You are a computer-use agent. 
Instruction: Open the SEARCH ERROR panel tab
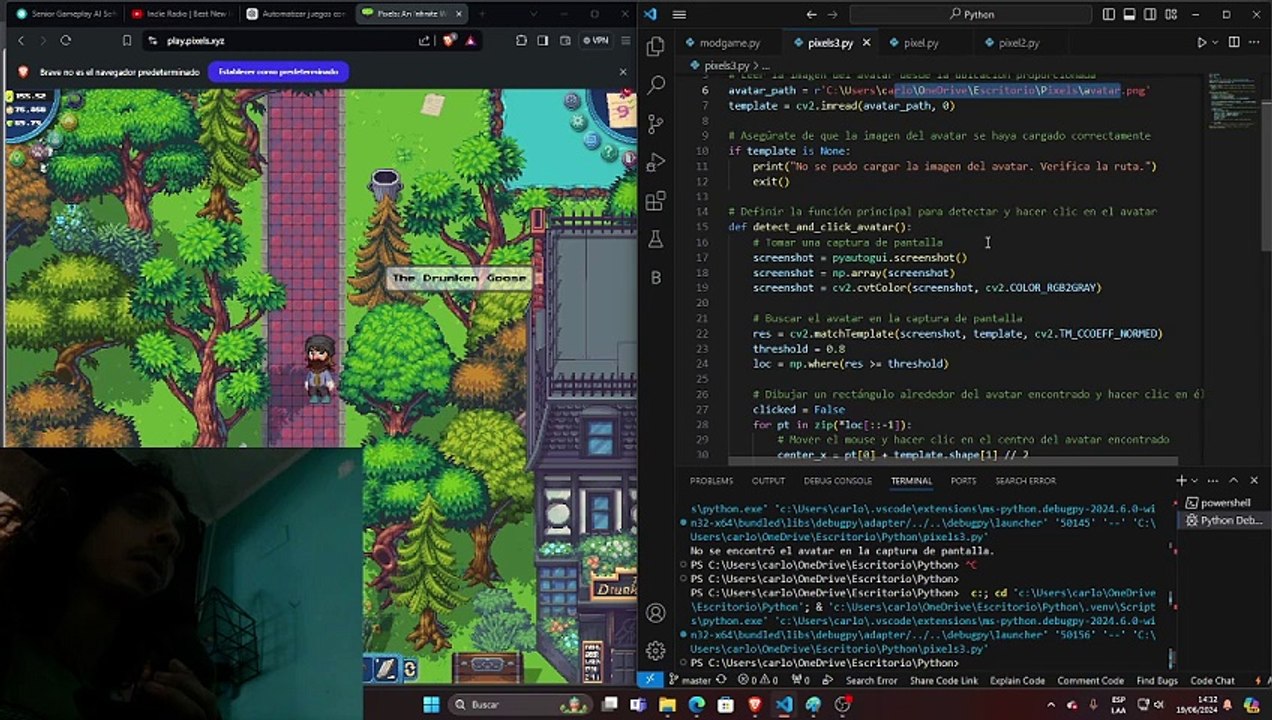coord(1025,481)
